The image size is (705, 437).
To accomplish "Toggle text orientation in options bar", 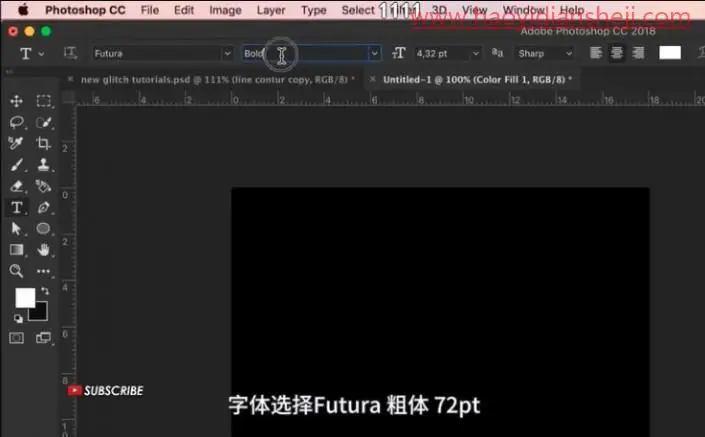I will (x=70, y=54).
